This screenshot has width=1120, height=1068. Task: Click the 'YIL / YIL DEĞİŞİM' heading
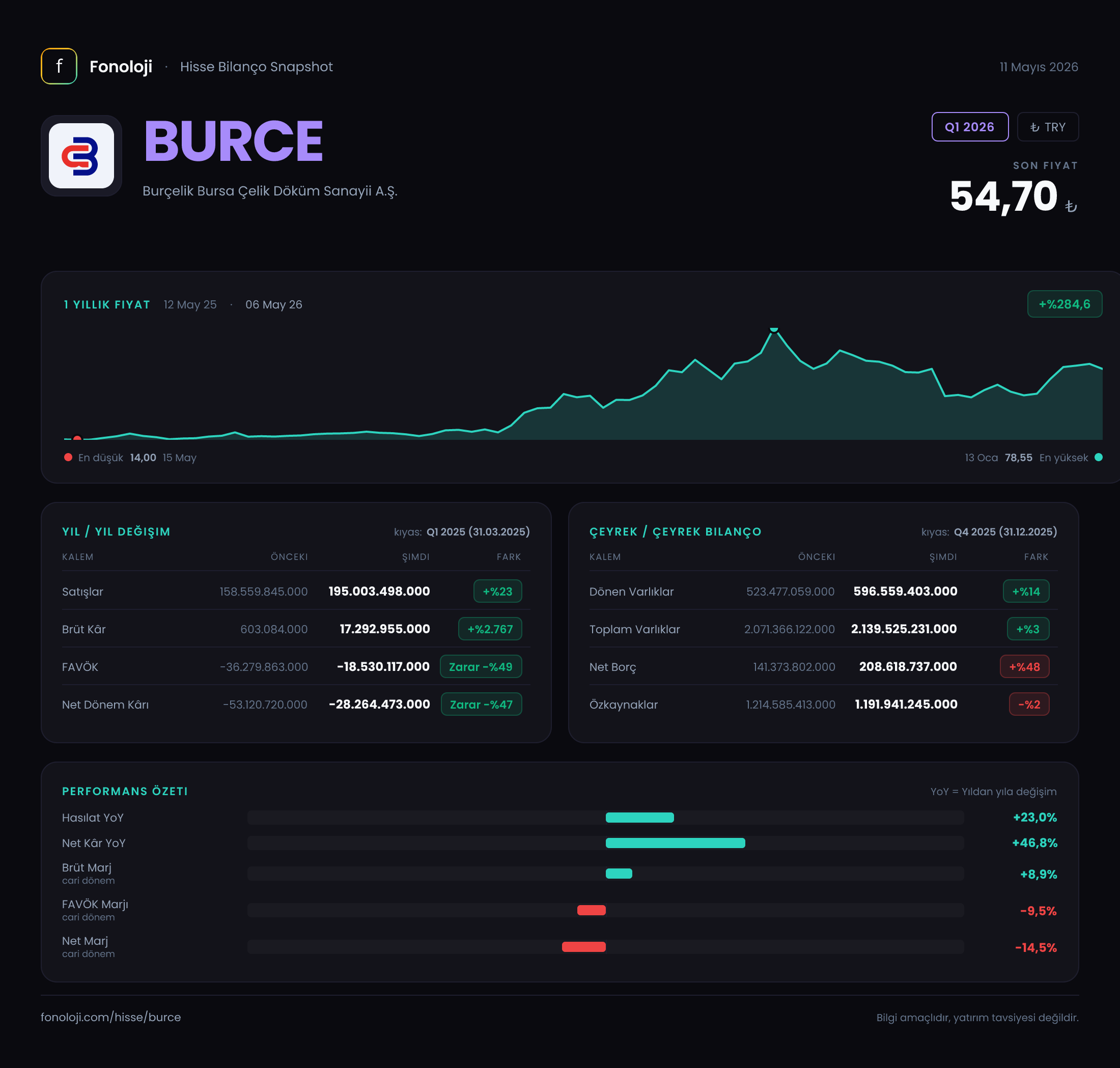click(116, 531)
